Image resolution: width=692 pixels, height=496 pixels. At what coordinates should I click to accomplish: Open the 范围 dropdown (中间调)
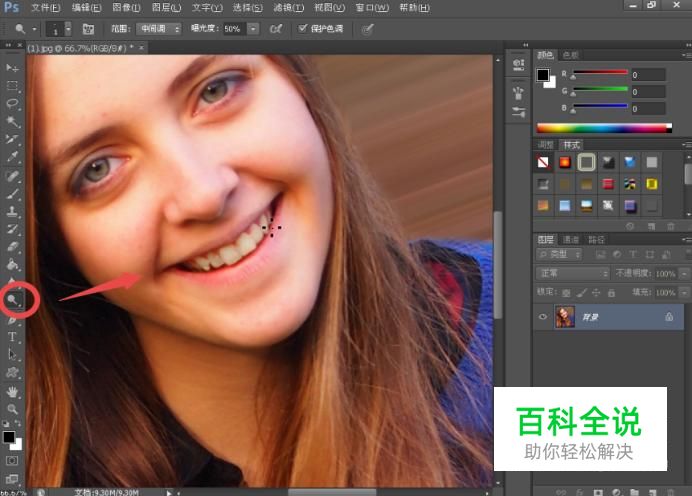click(x=158, y=29)
